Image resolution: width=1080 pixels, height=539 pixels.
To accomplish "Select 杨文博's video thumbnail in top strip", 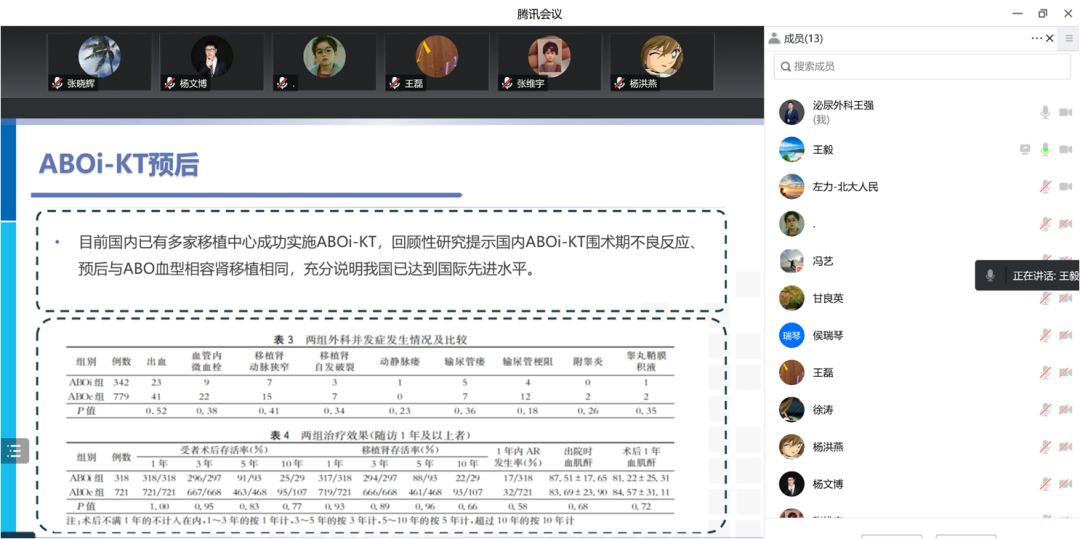I will coord(212,62).
